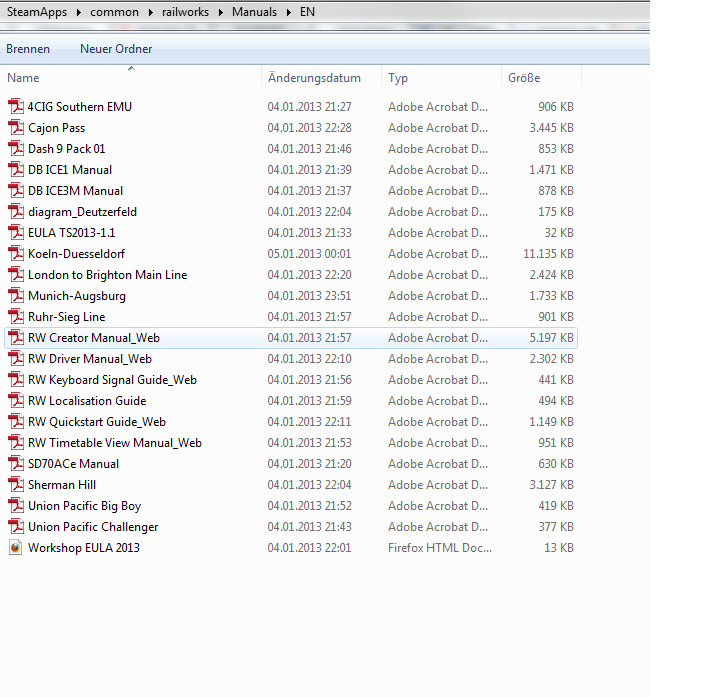Click PDF icon of RW Creator Manual_Web
This screenshot has height=697, width=721.
[16, 338]
